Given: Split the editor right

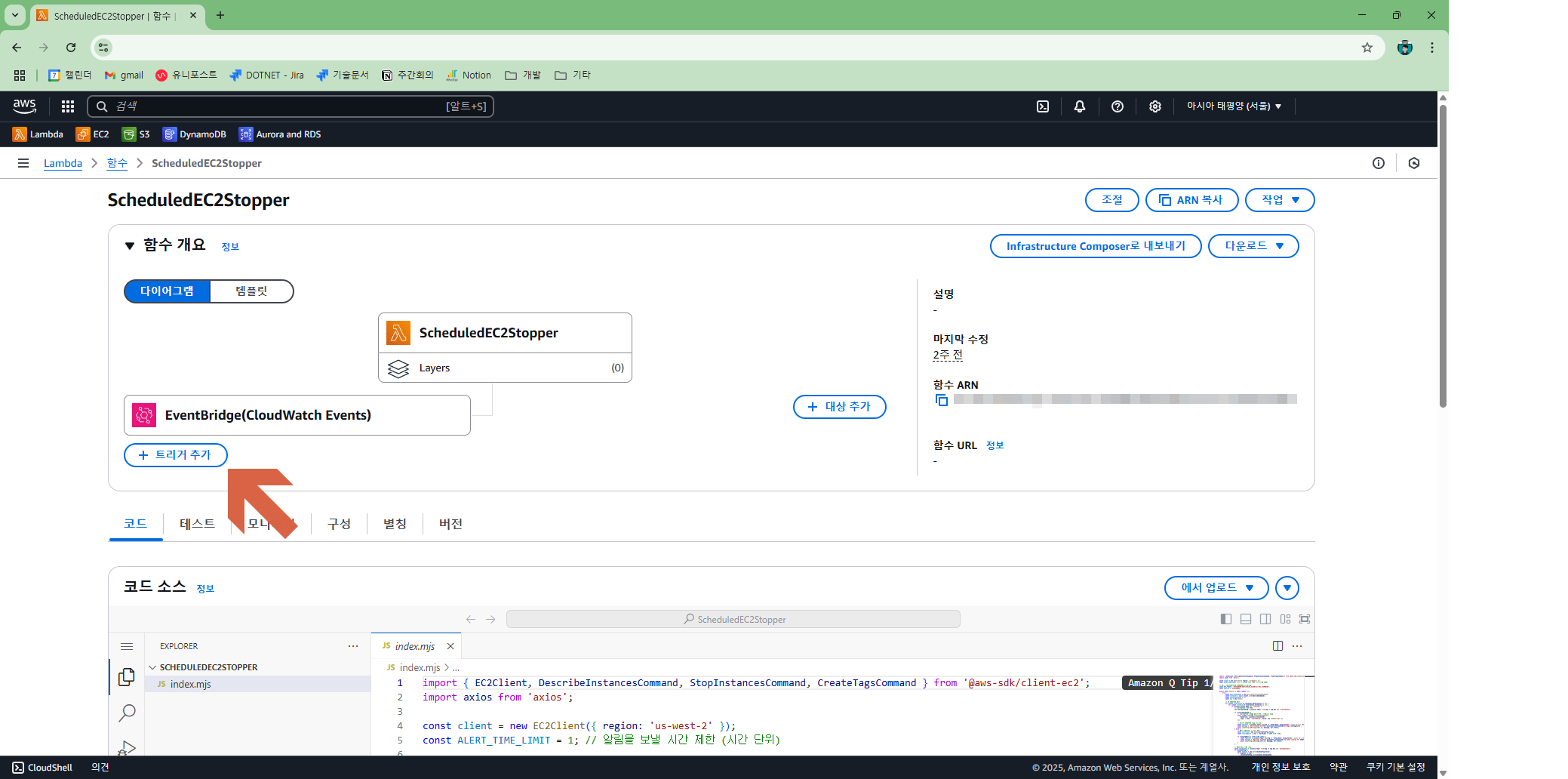Looking at the screenshot, I should 1277,646.
